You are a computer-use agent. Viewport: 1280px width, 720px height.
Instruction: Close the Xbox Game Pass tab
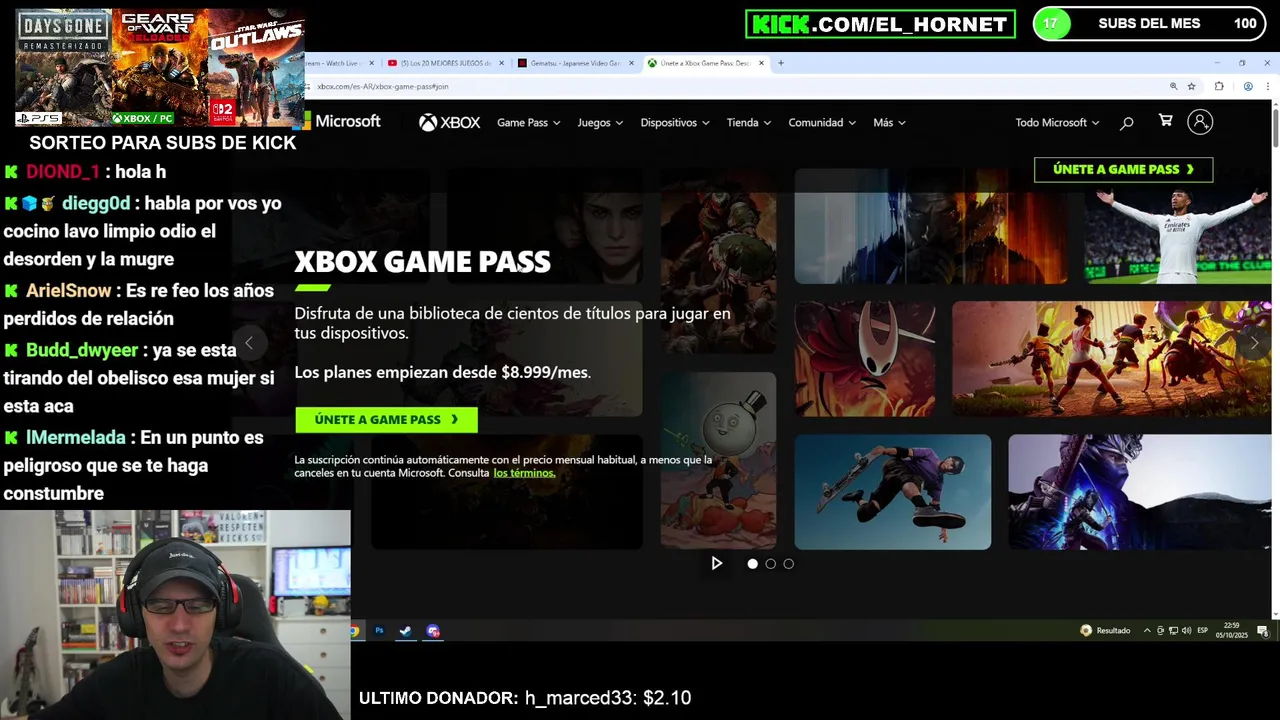click(761, 63)
